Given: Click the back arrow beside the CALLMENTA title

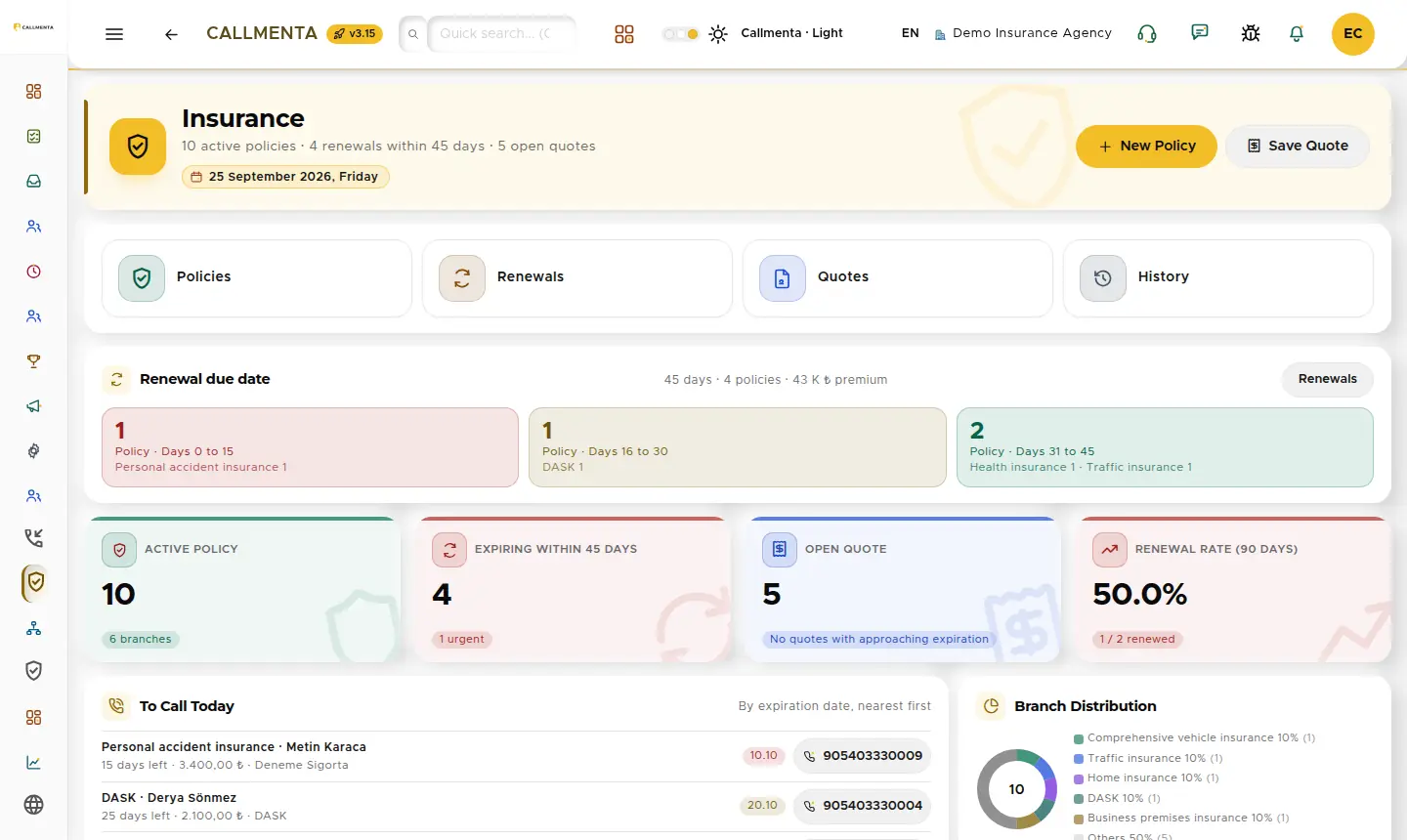Looking at the screenshot, I should tap(171, 34).
